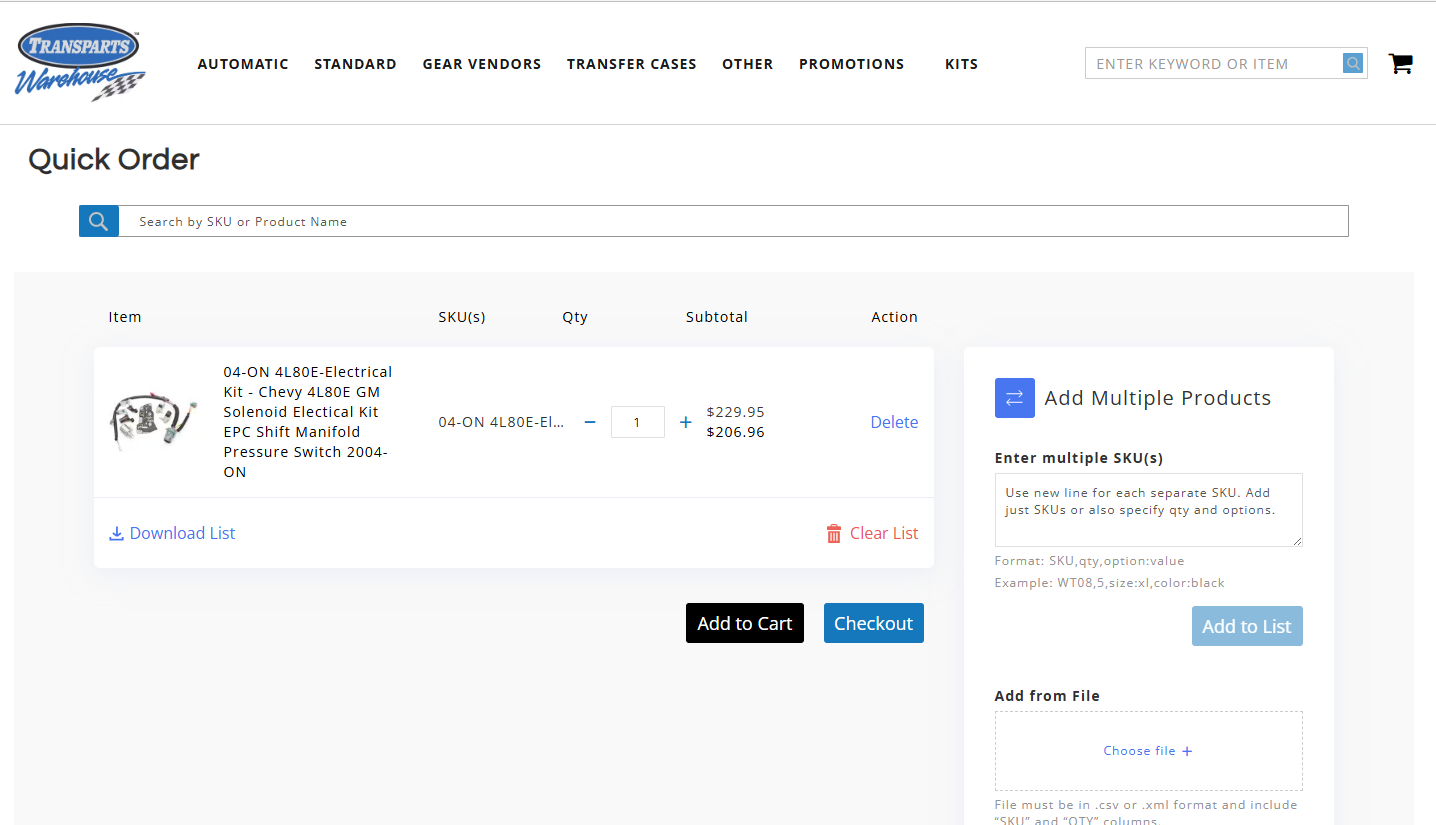Open the Kits menu

(961, 64)
